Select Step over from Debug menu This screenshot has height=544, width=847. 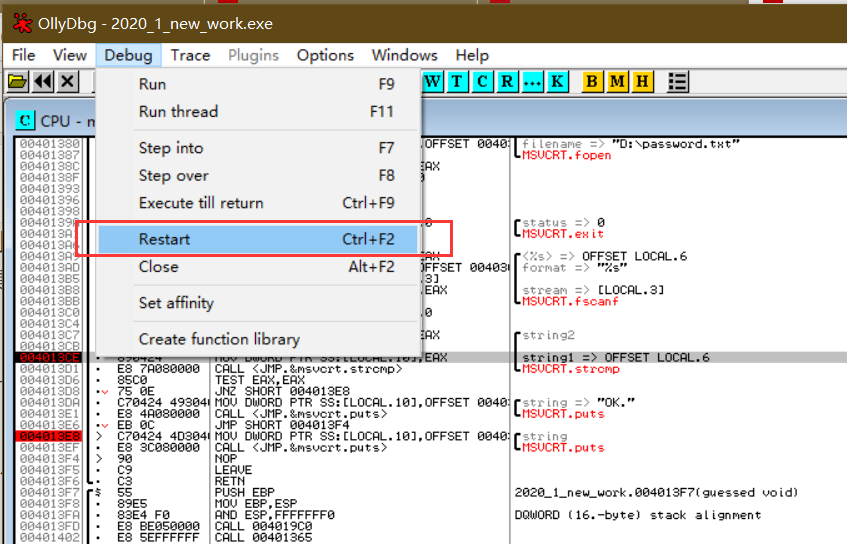(x=258, y=176)
